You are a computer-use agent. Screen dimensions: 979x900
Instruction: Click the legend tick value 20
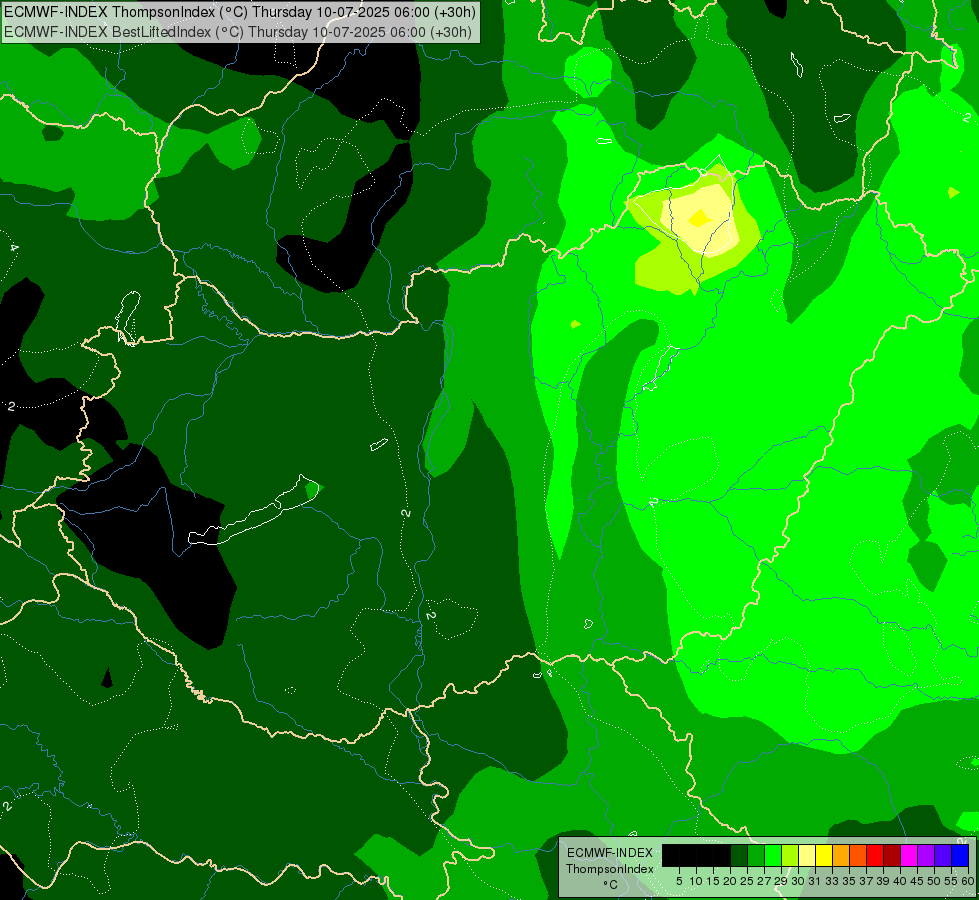[730, 881]
